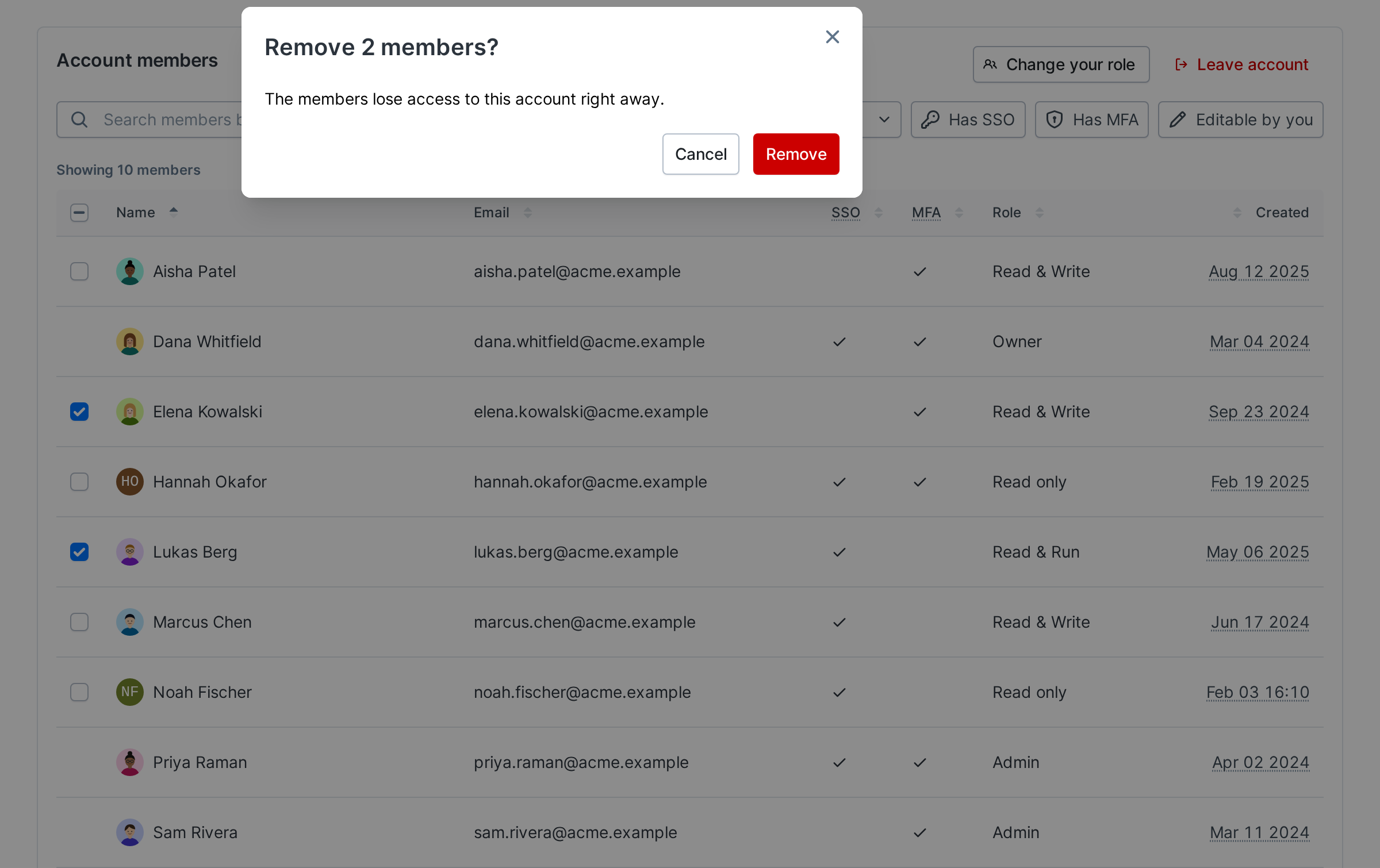The image size is (1380, 868).
Task: Open the dropdown chevron beside Has SSO
Action: pyautogui.click(x=884, y=120)
